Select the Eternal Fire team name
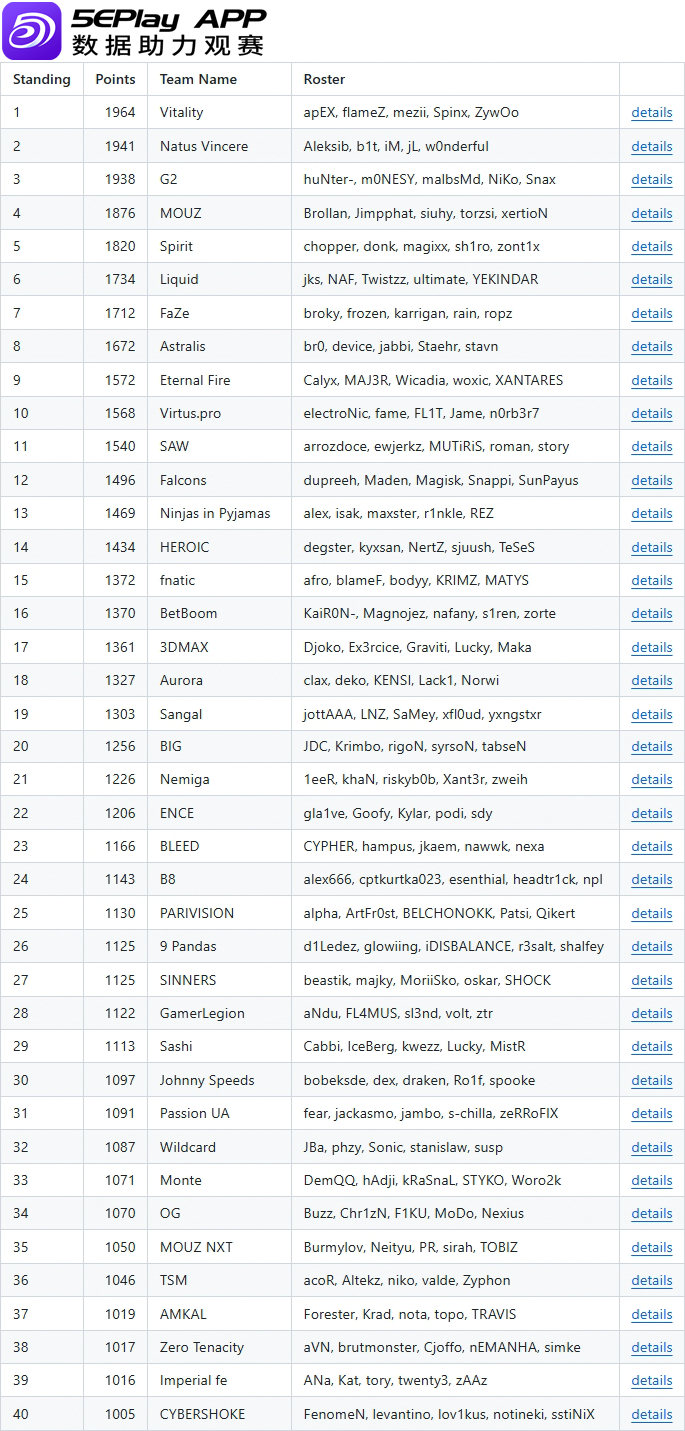The height and width of the screenshot is (1431, 685). [195, 380]
